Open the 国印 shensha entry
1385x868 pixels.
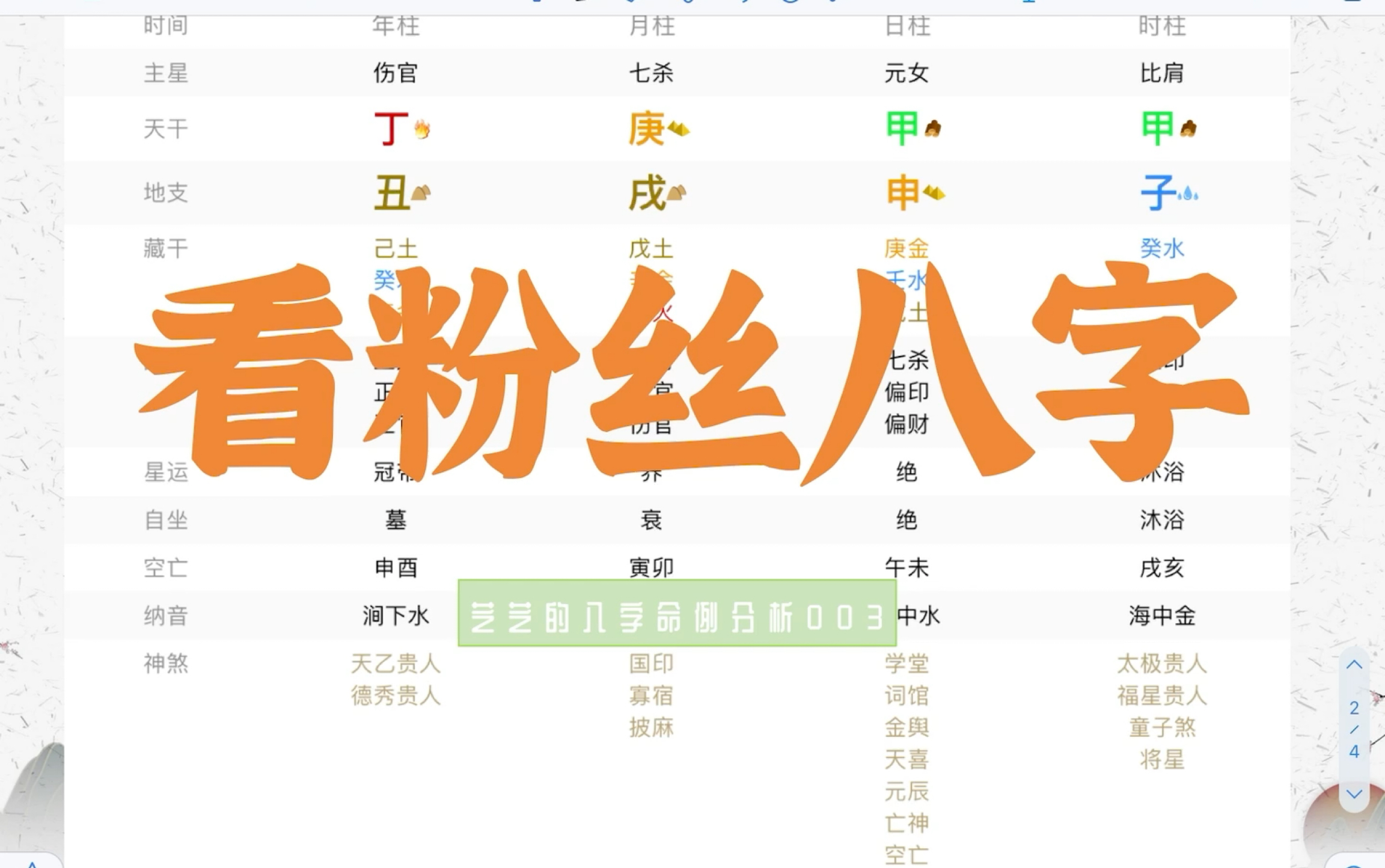click(651, 664)
